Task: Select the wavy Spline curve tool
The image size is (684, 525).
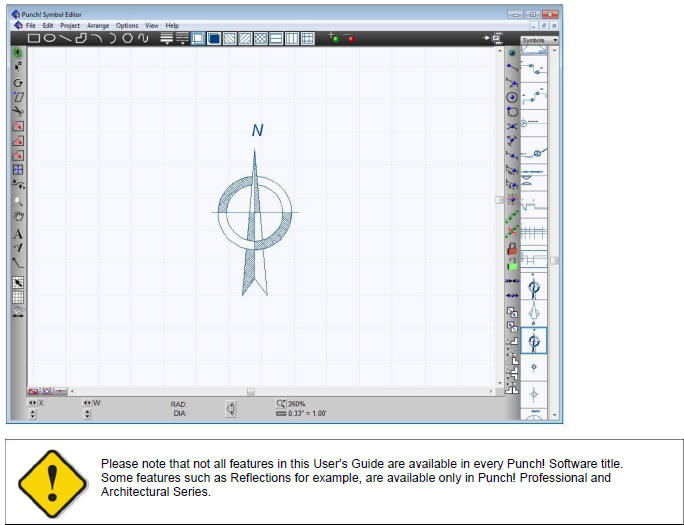Action: tap(143, 38)
